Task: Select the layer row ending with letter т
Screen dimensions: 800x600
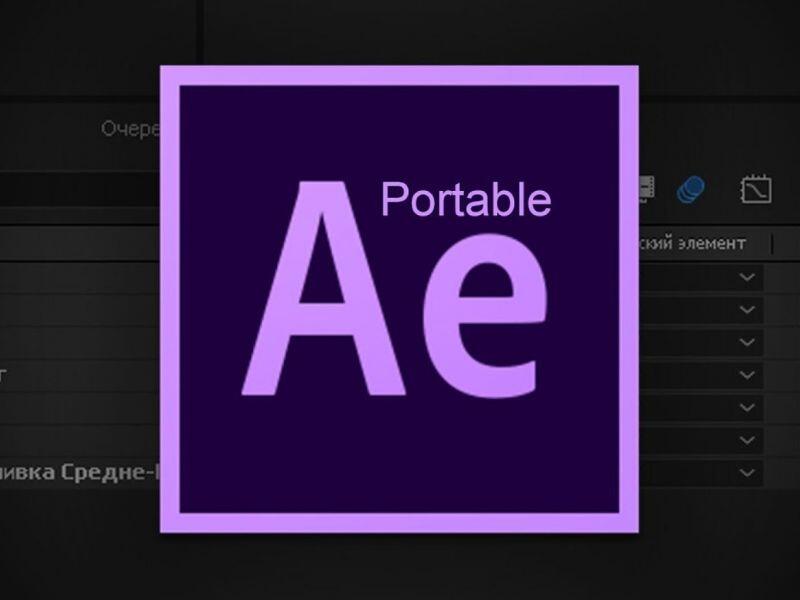Action: (x=80, y=375)
